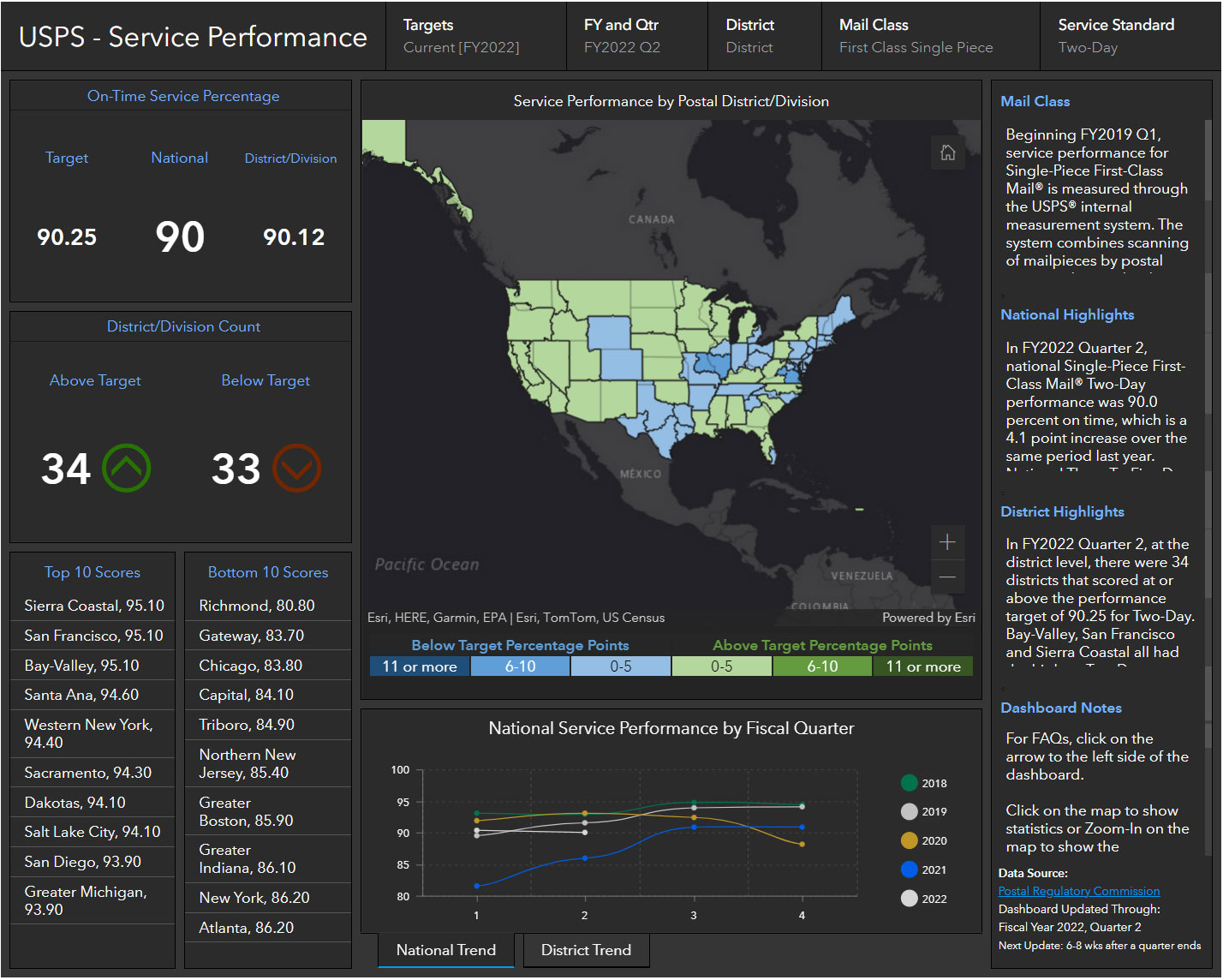Select Atlanta, 86.20 row

tap(268, 928)
